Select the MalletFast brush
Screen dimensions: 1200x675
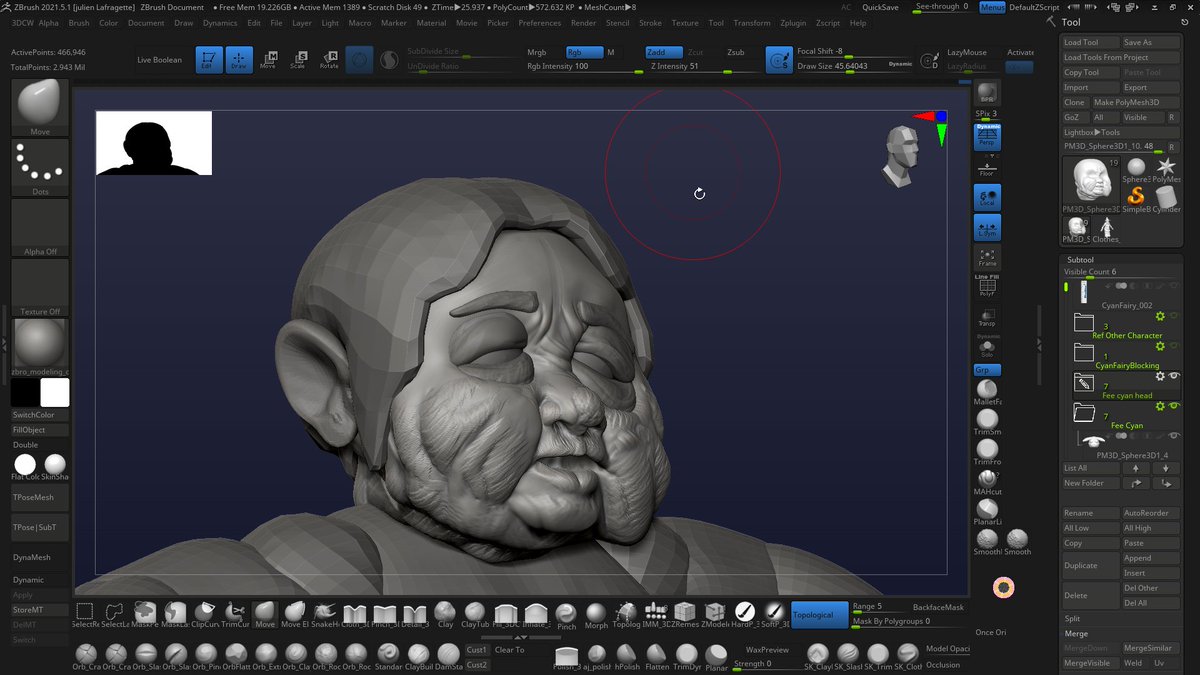[x=987, y=390]
